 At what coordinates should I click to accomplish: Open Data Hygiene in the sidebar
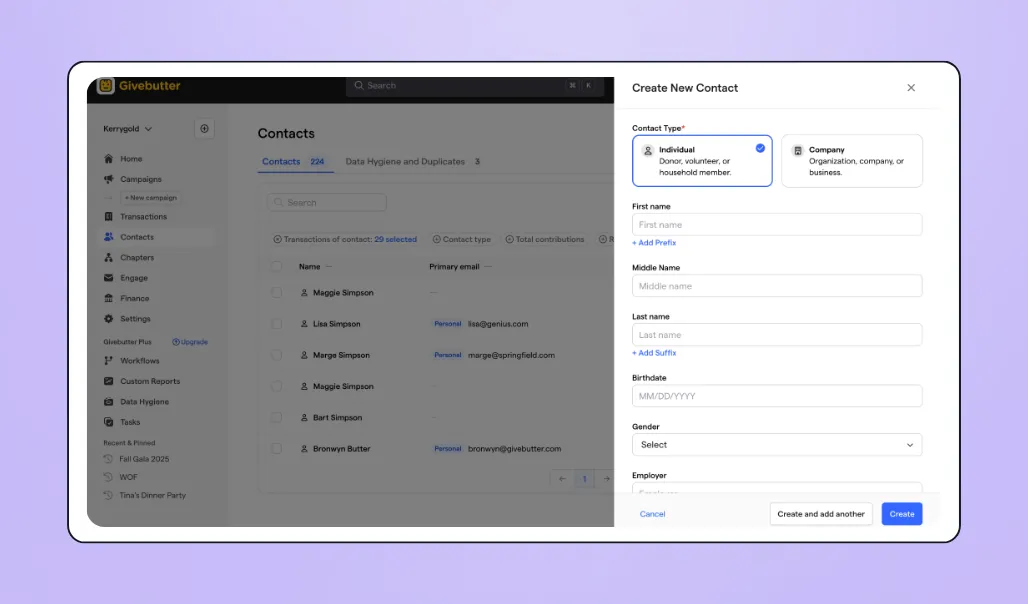pos(144,401)
